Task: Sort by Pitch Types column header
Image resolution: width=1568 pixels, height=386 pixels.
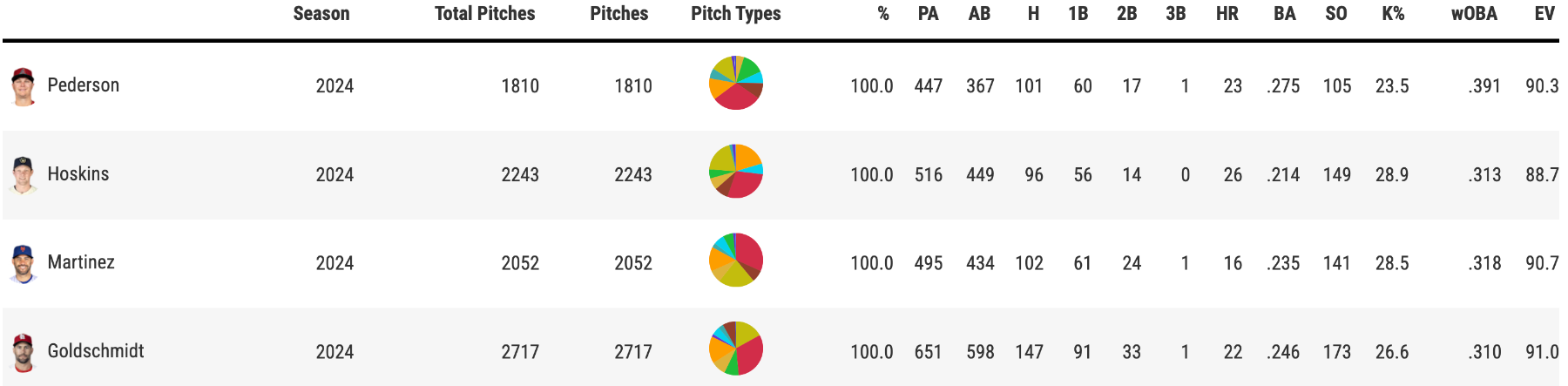Action: click(735, 14)
